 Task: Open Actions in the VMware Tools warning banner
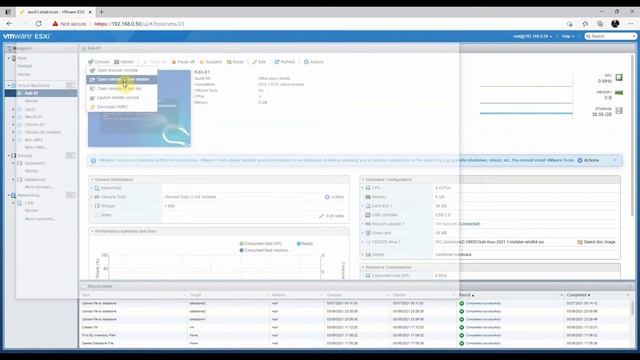588,160
